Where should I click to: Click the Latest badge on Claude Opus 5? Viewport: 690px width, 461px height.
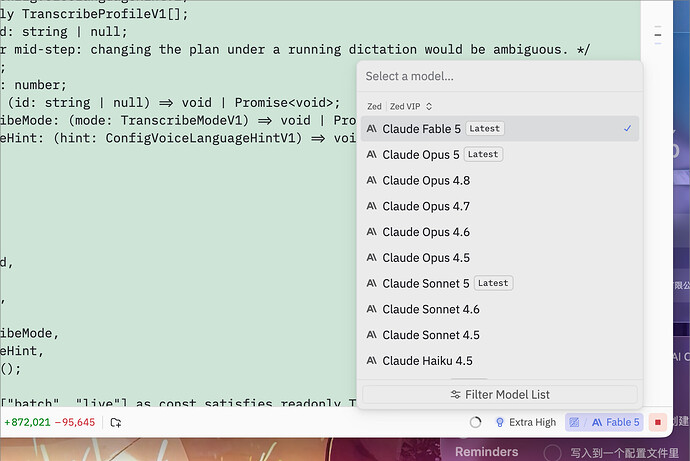point(483,154)
